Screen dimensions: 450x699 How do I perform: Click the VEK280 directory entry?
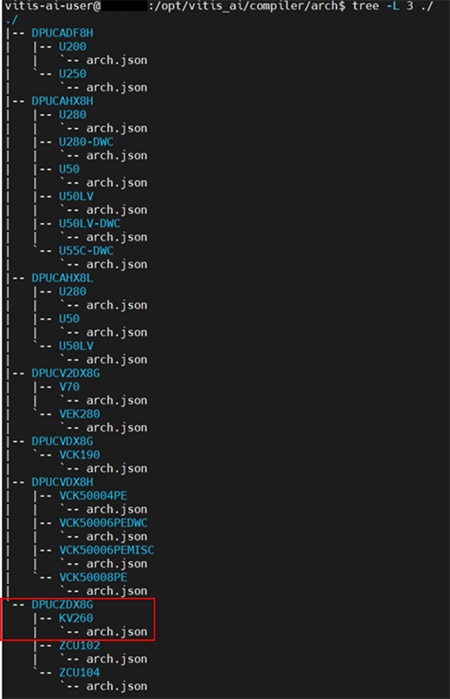(79, 414)
